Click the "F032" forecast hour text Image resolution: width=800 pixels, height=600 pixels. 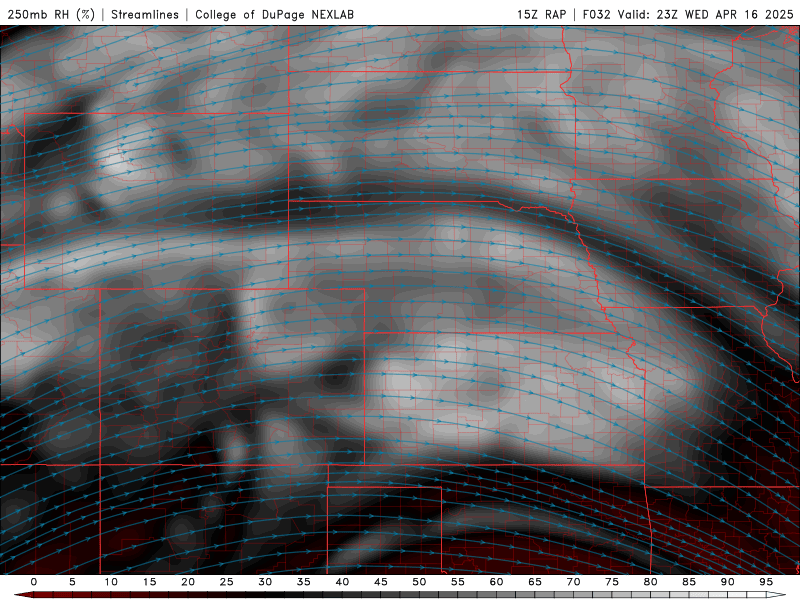coord(596,15)
